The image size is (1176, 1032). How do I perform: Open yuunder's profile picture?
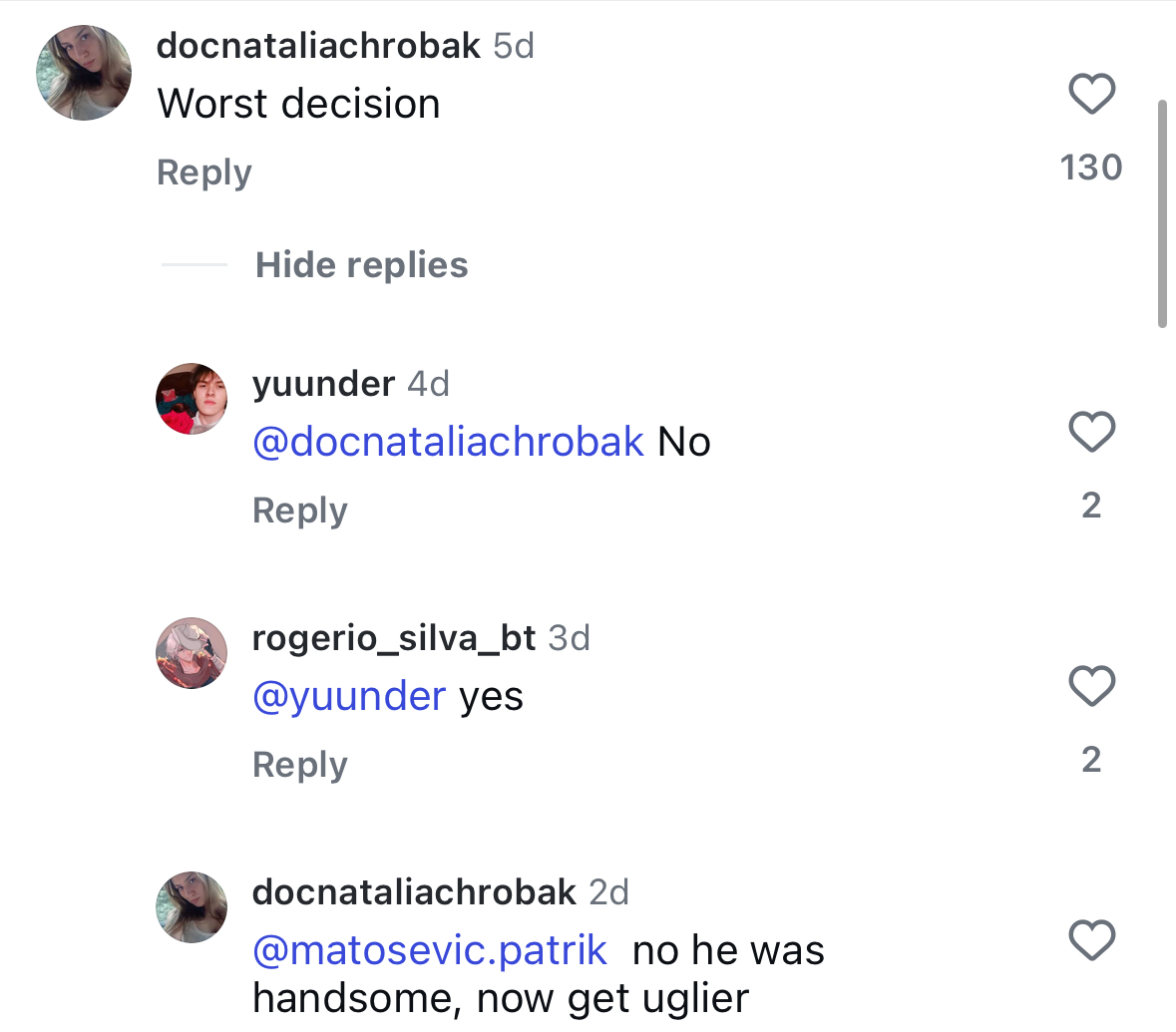tap(192, 399)
